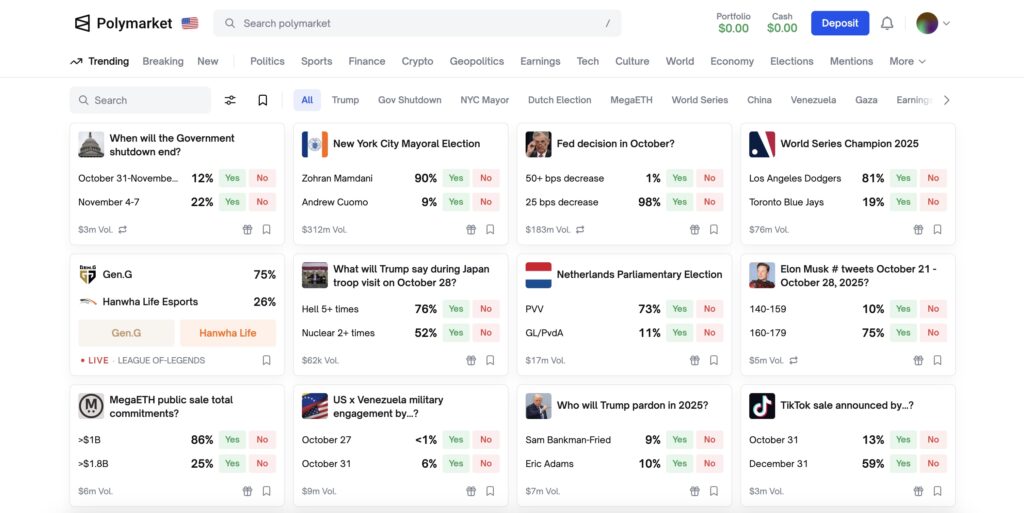This screenshot has height=513, width=1024.
Task: Bookmark the TikTok sale announced market
Action: [937, 491]
